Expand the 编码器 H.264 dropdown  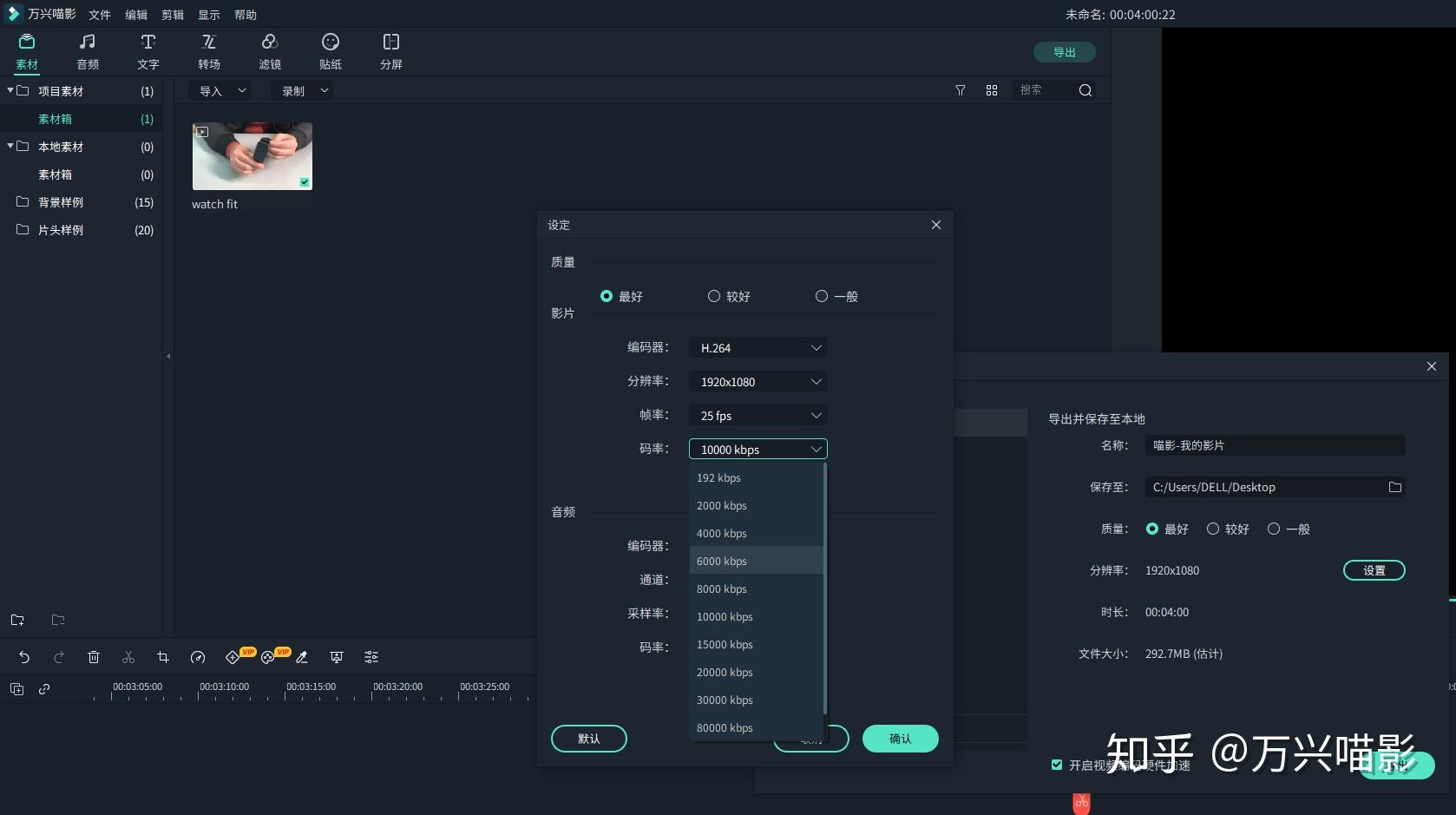coord(758,347)
